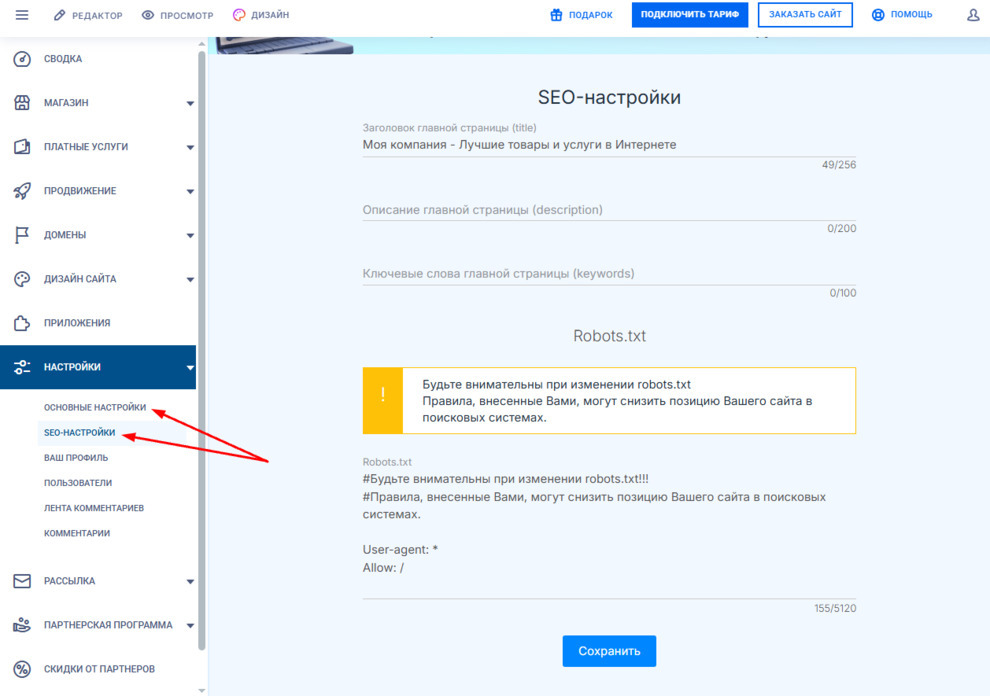
Task: Click the Настройки sliders icon
Action: coord(22,367)
